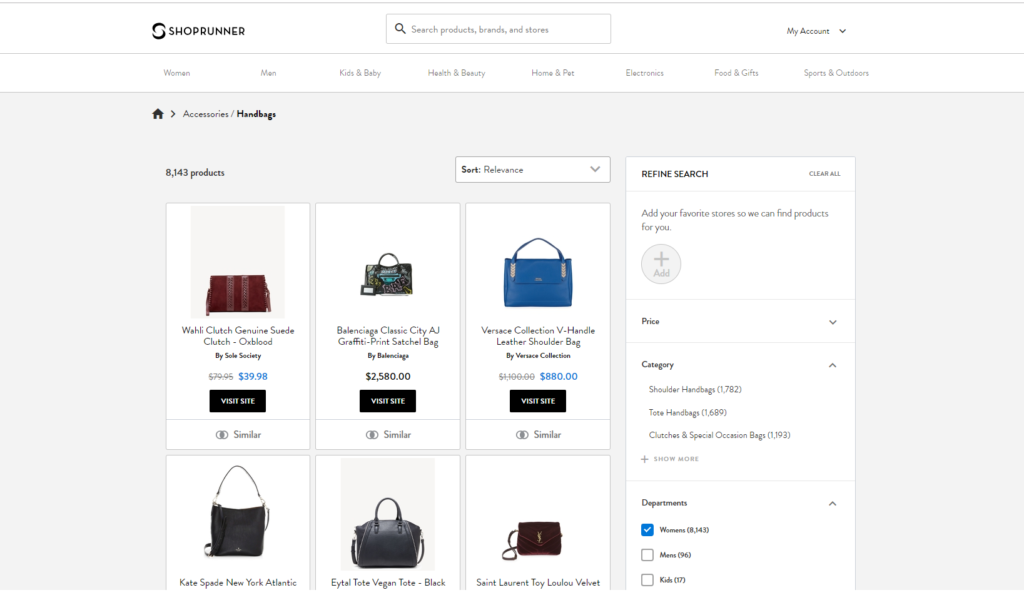
Task: Uncheck the Womens department checkbox
Action: click(647, 530)
